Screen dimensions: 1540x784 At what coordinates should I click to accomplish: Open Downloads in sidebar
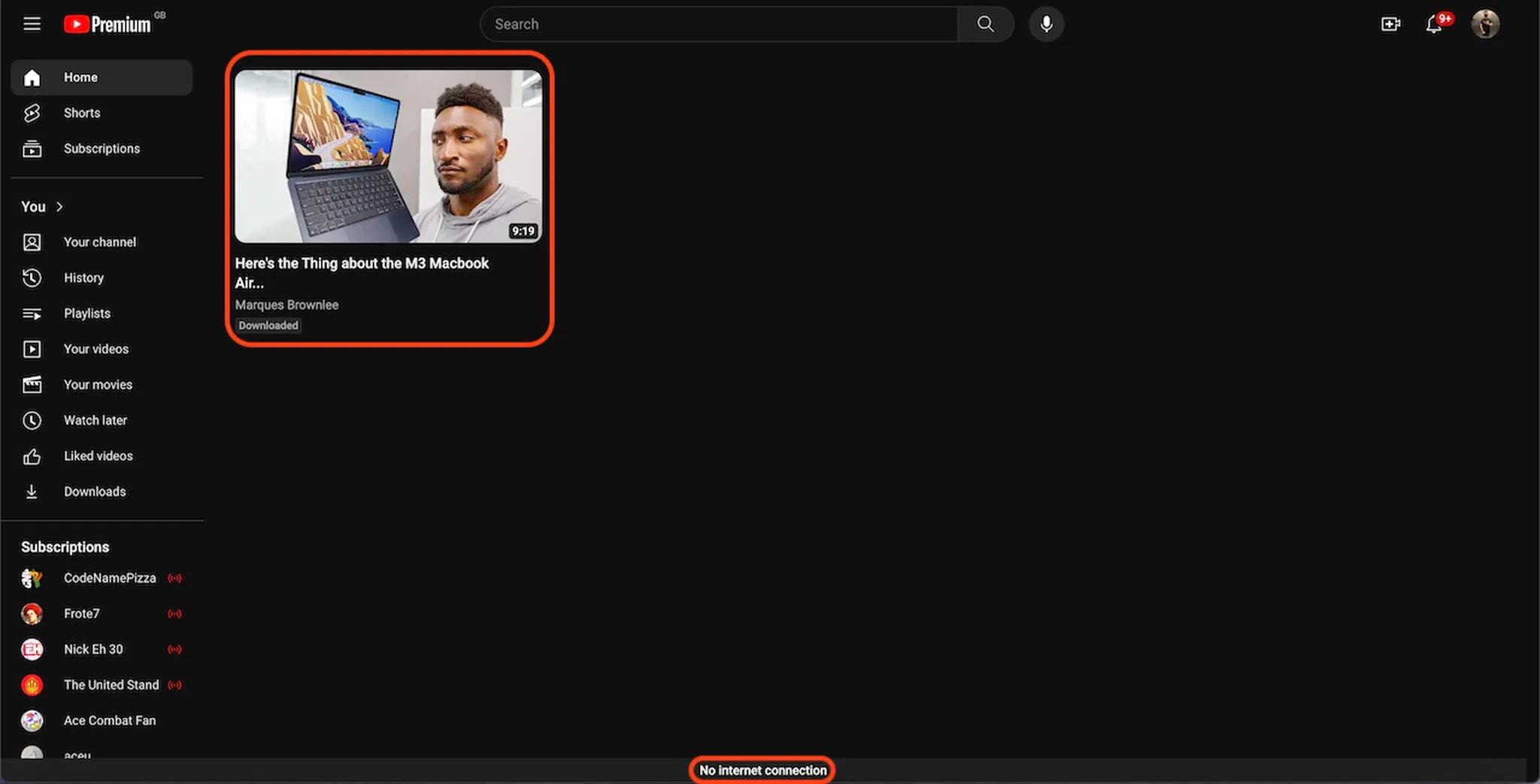[x=94, y=492]
